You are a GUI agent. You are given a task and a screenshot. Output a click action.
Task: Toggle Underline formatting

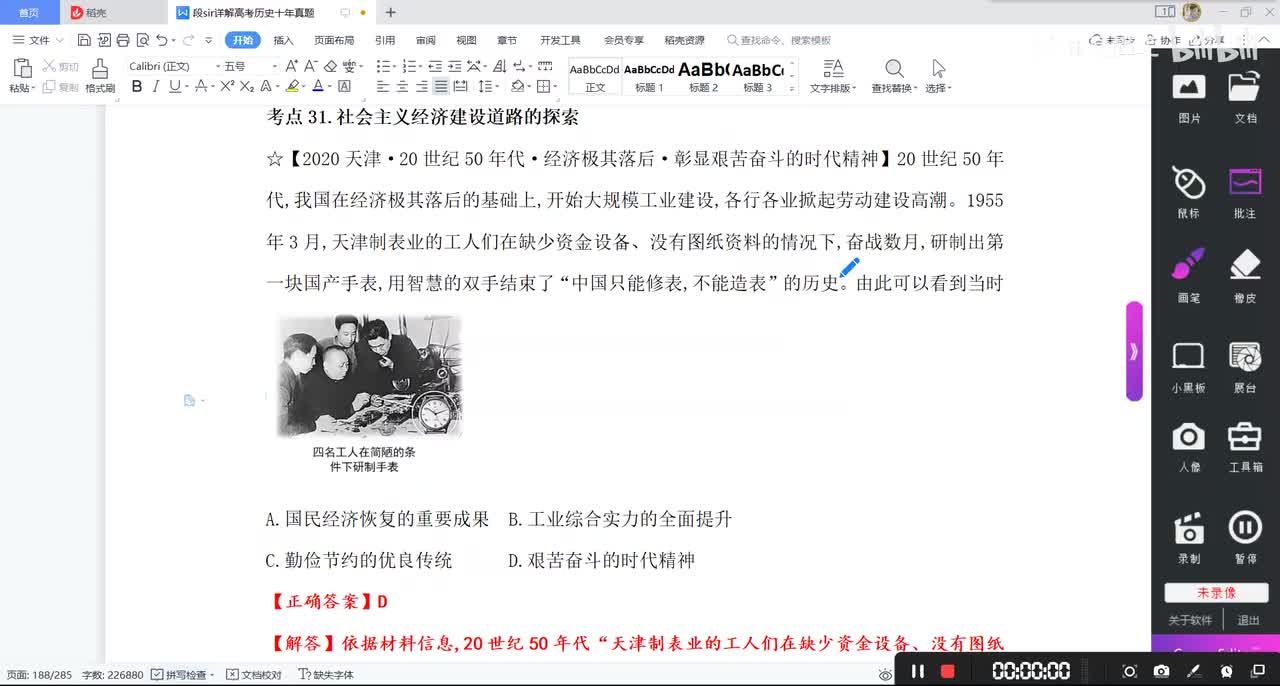point(174,87)
